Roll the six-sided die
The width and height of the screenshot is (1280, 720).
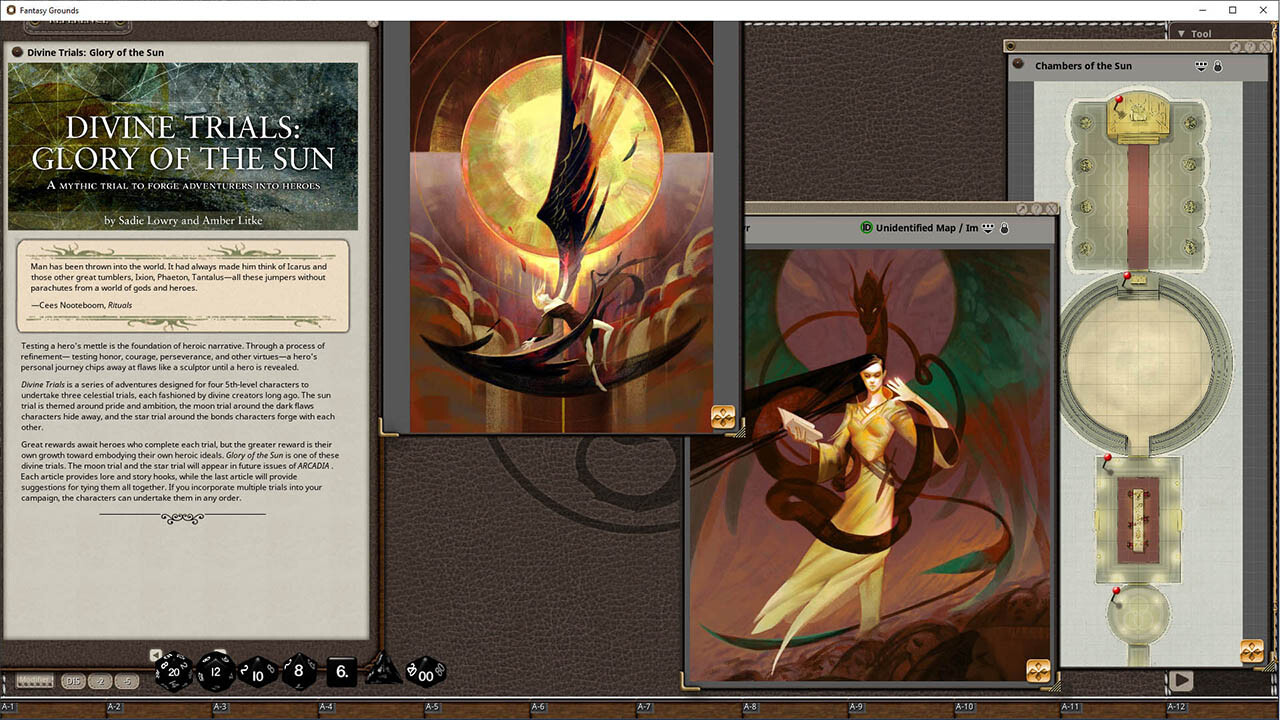(341, 671)
